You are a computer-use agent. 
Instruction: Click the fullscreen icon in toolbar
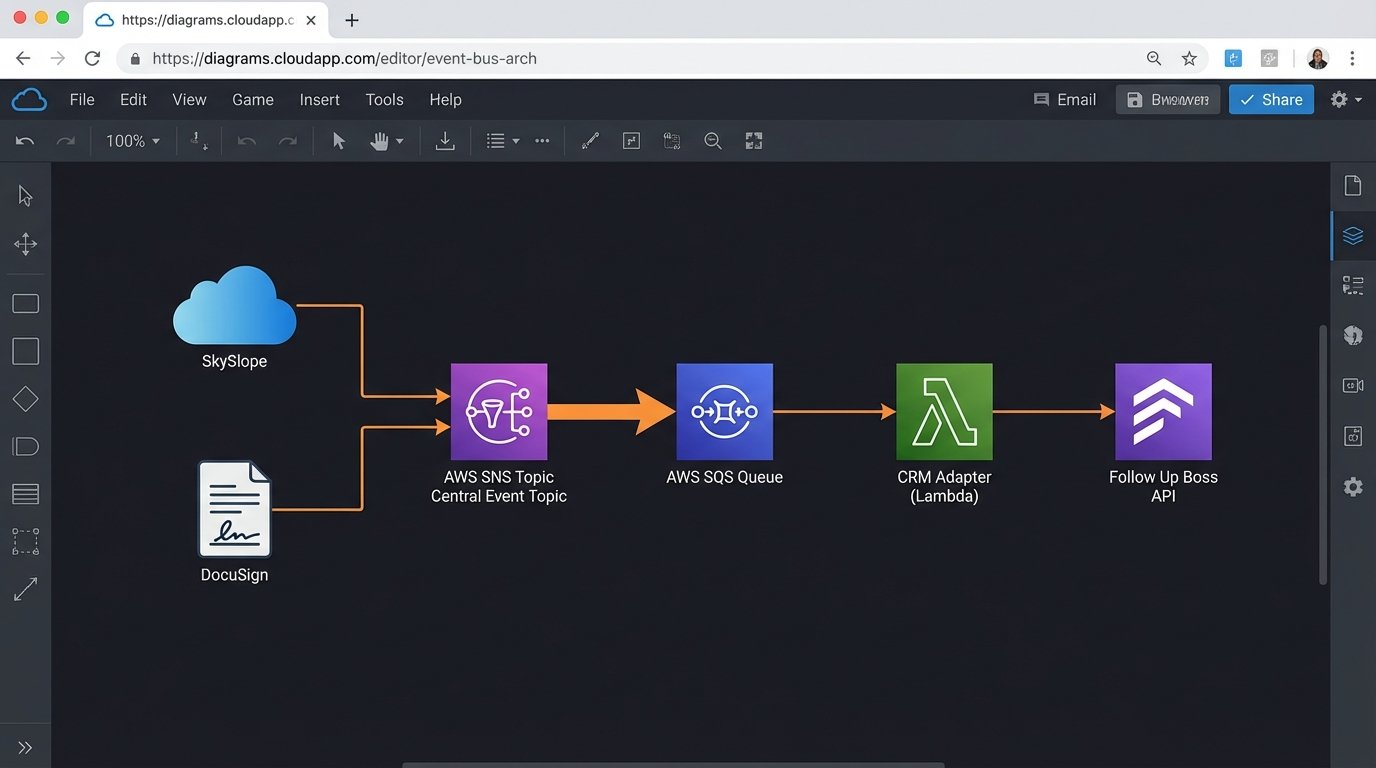click(x=754, y=141)
